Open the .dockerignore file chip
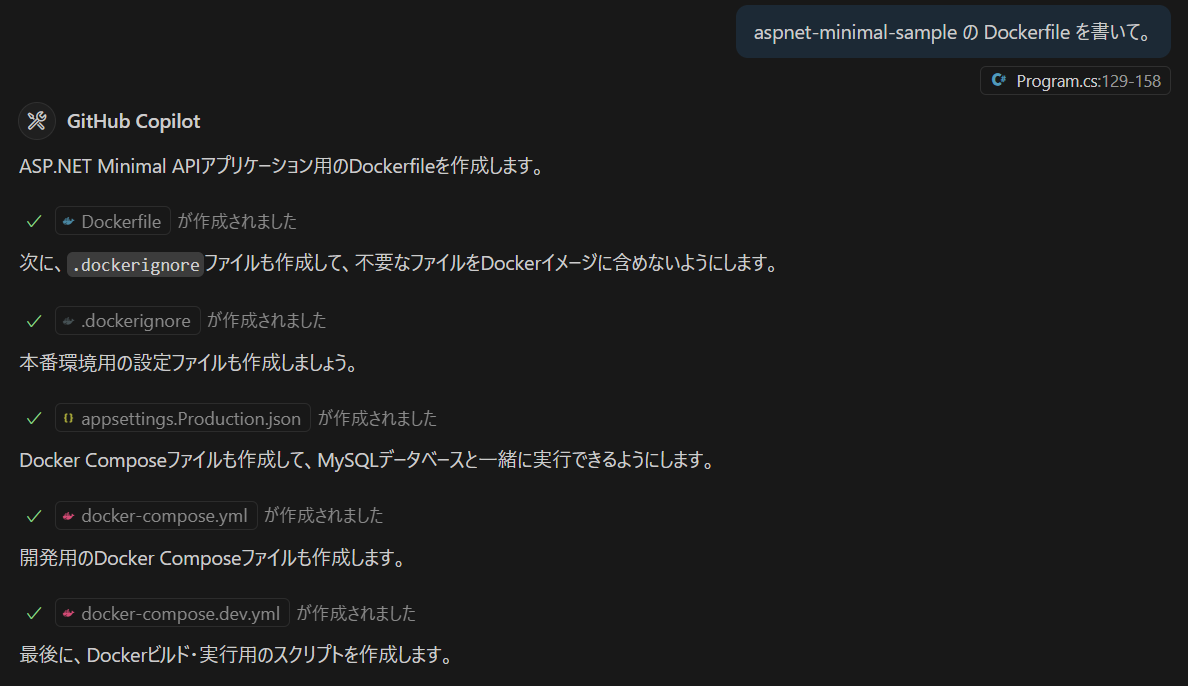 tap(136, 320)
